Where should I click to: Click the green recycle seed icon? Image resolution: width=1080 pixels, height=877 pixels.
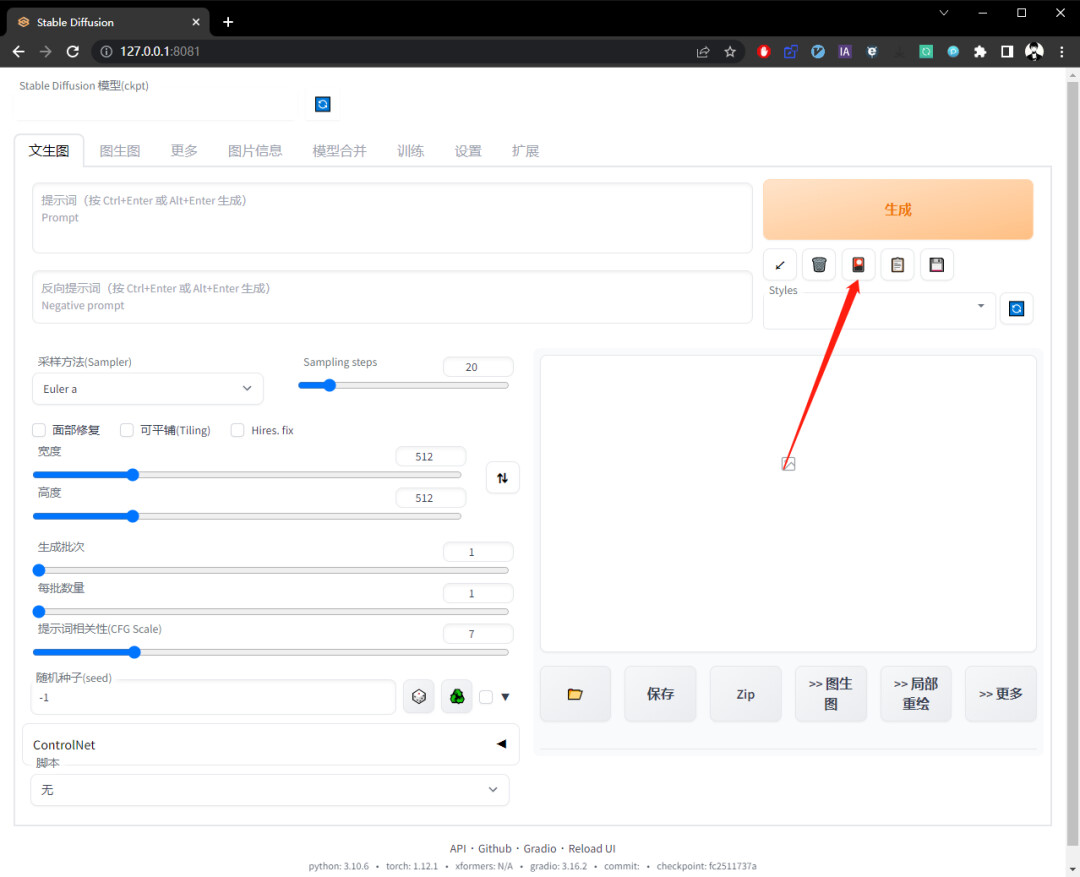[x=457, y=697]
